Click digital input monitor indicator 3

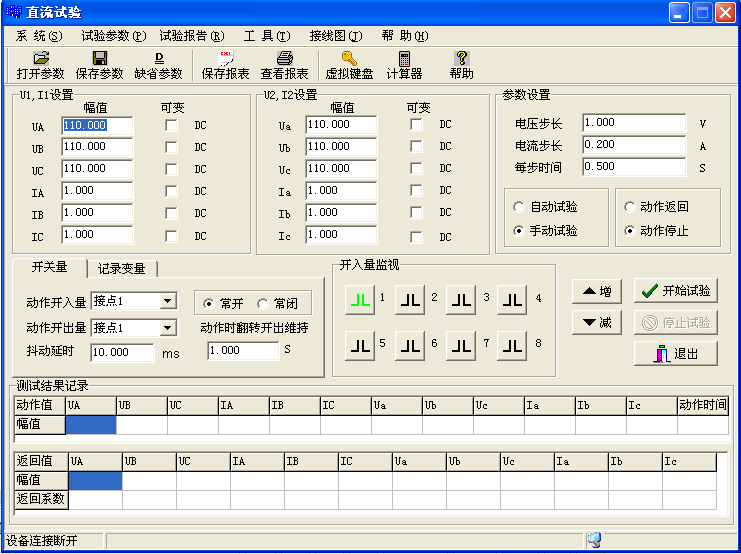point(461,300)
